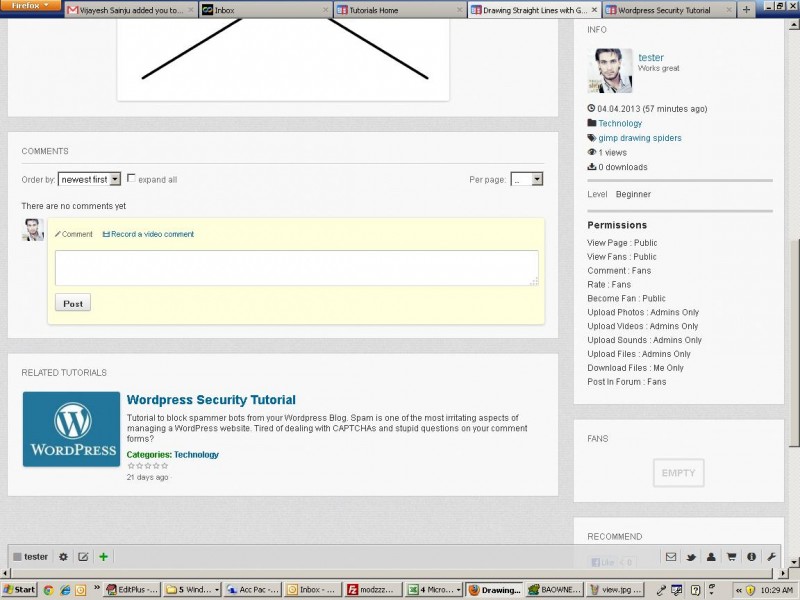
Task: Switch to the Inbox browser tab
Action: [266, 10]
